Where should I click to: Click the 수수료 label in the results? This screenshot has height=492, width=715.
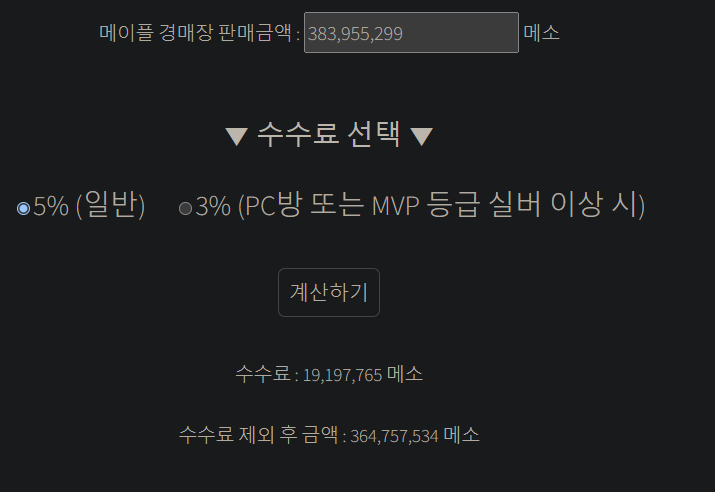tap(263, 373)
